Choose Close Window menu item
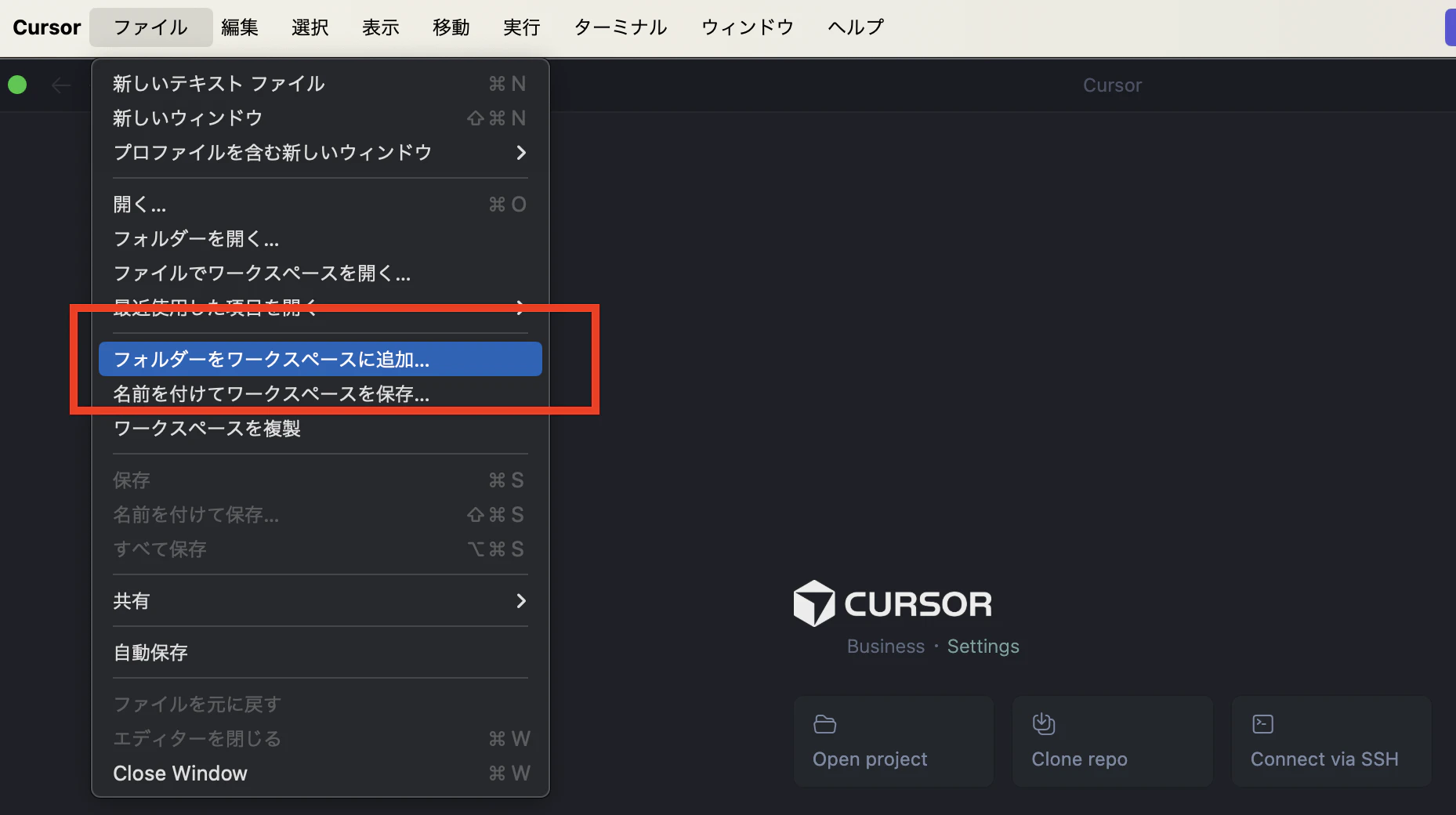Screen dimensions: 1456x815 [321, 773]
